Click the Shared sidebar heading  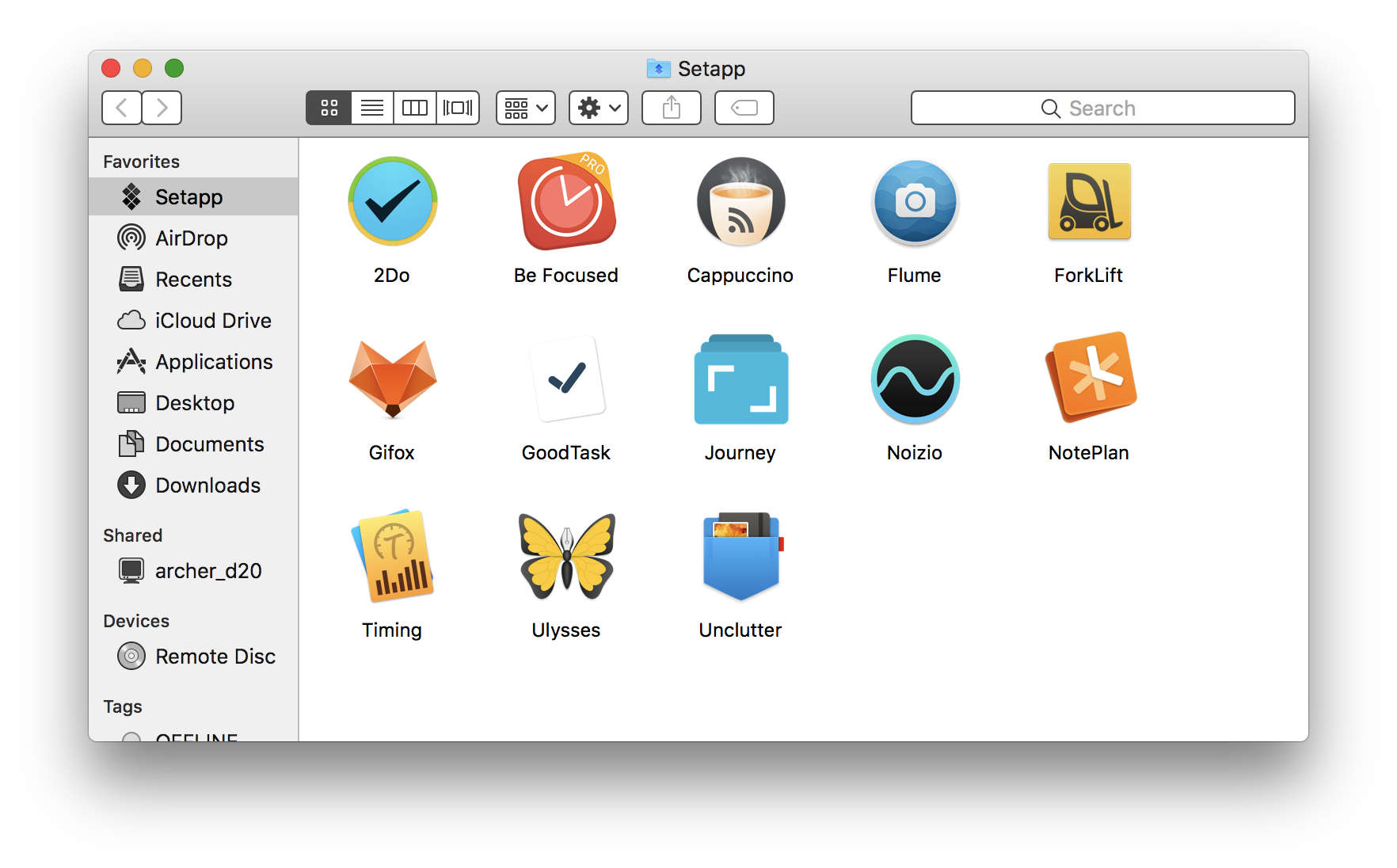click(133, 535)
